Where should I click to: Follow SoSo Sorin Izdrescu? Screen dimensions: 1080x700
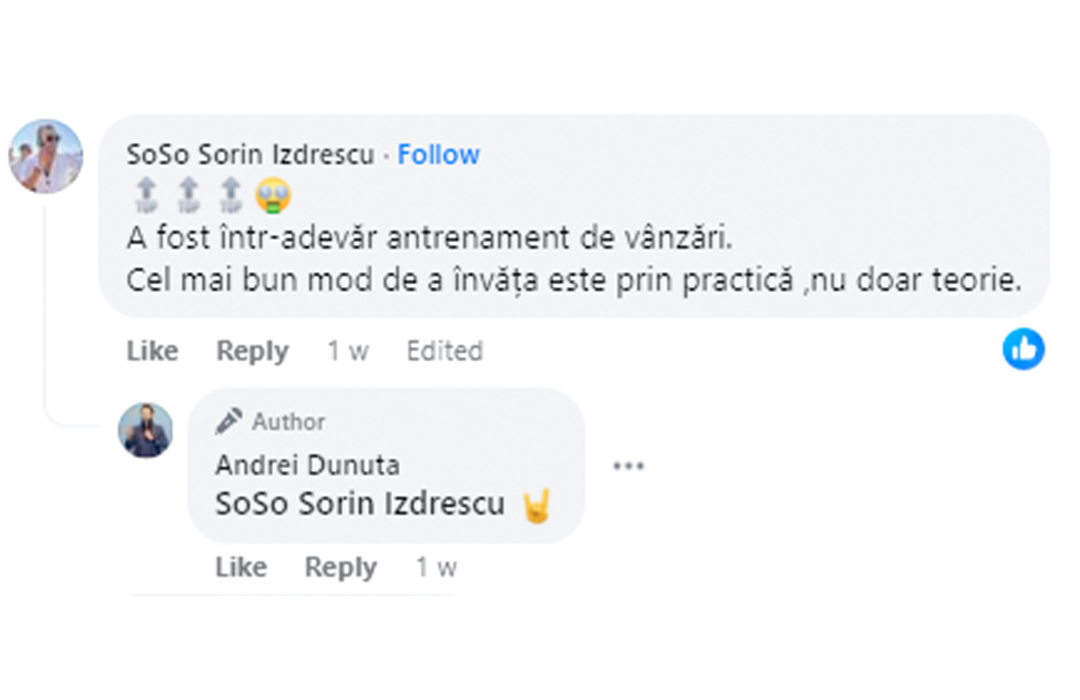(x=438, y=155)
